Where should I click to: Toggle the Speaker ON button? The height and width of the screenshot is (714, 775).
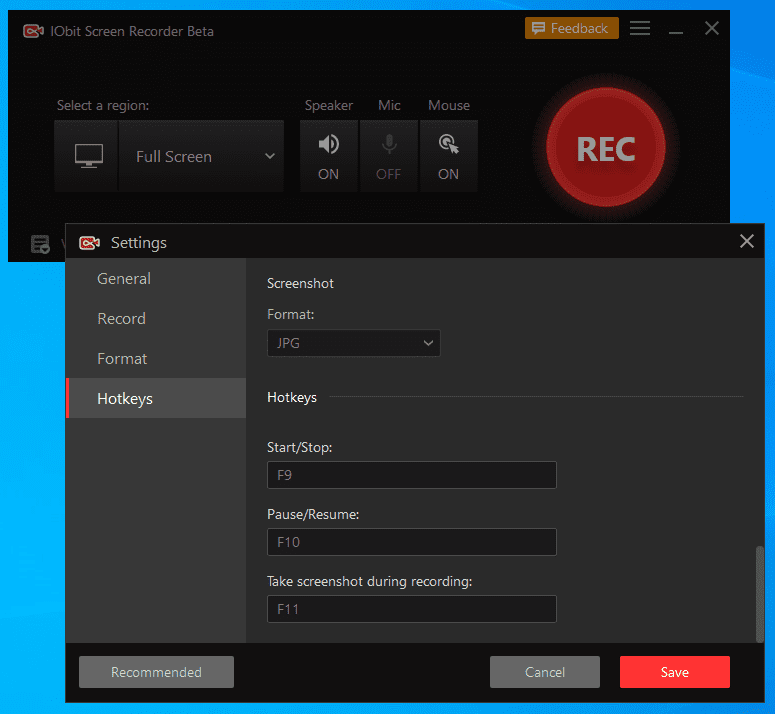[329, 156]
